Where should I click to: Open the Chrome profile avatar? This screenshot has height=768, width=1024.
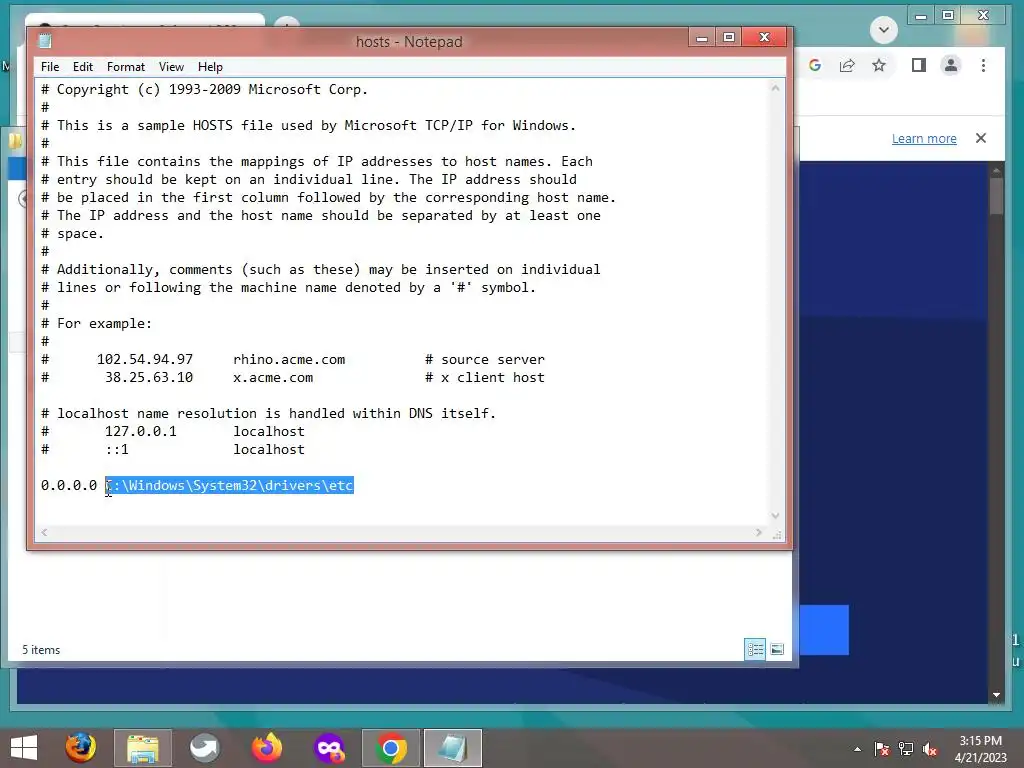[x=951, y=65]
